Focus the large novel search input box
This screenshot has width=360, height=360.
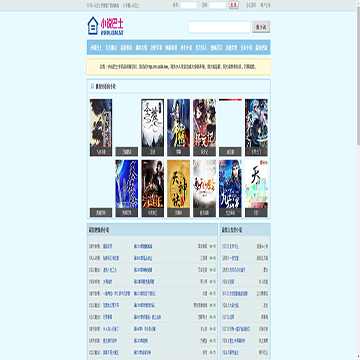point(219,27)
